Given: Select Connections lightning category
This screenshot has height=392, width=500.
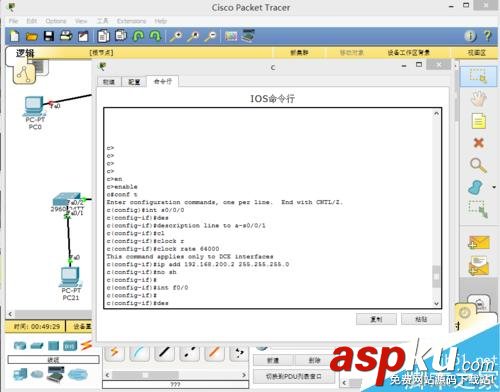Looking at the screenshot, I should point(86,345).
